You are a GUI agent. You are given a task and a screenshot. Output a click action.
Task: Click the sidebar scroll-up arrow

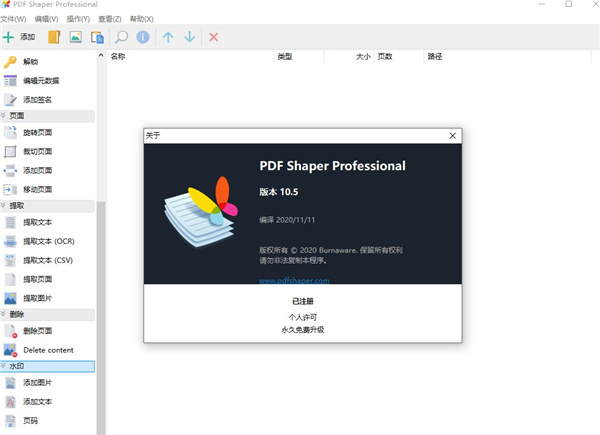[101, 55]
